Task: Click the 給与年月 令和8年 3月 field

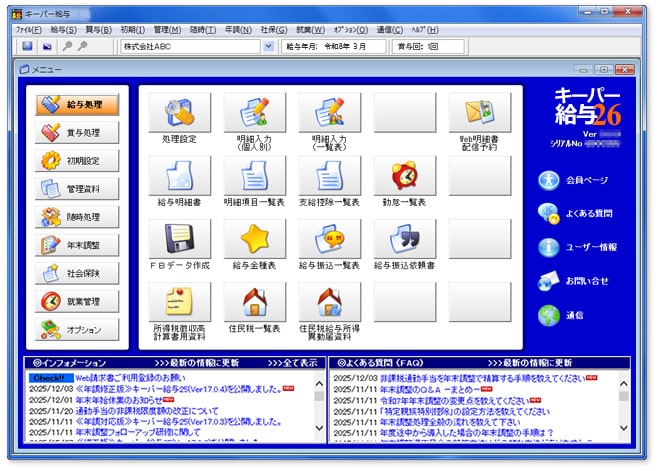Action: [x=334, y=46]
